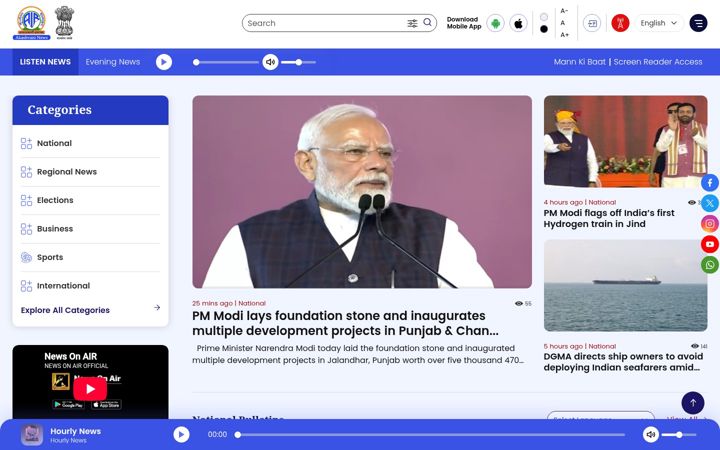720x450 pixels.
Task: Select the light theme circle
Action: click(544, 17)
